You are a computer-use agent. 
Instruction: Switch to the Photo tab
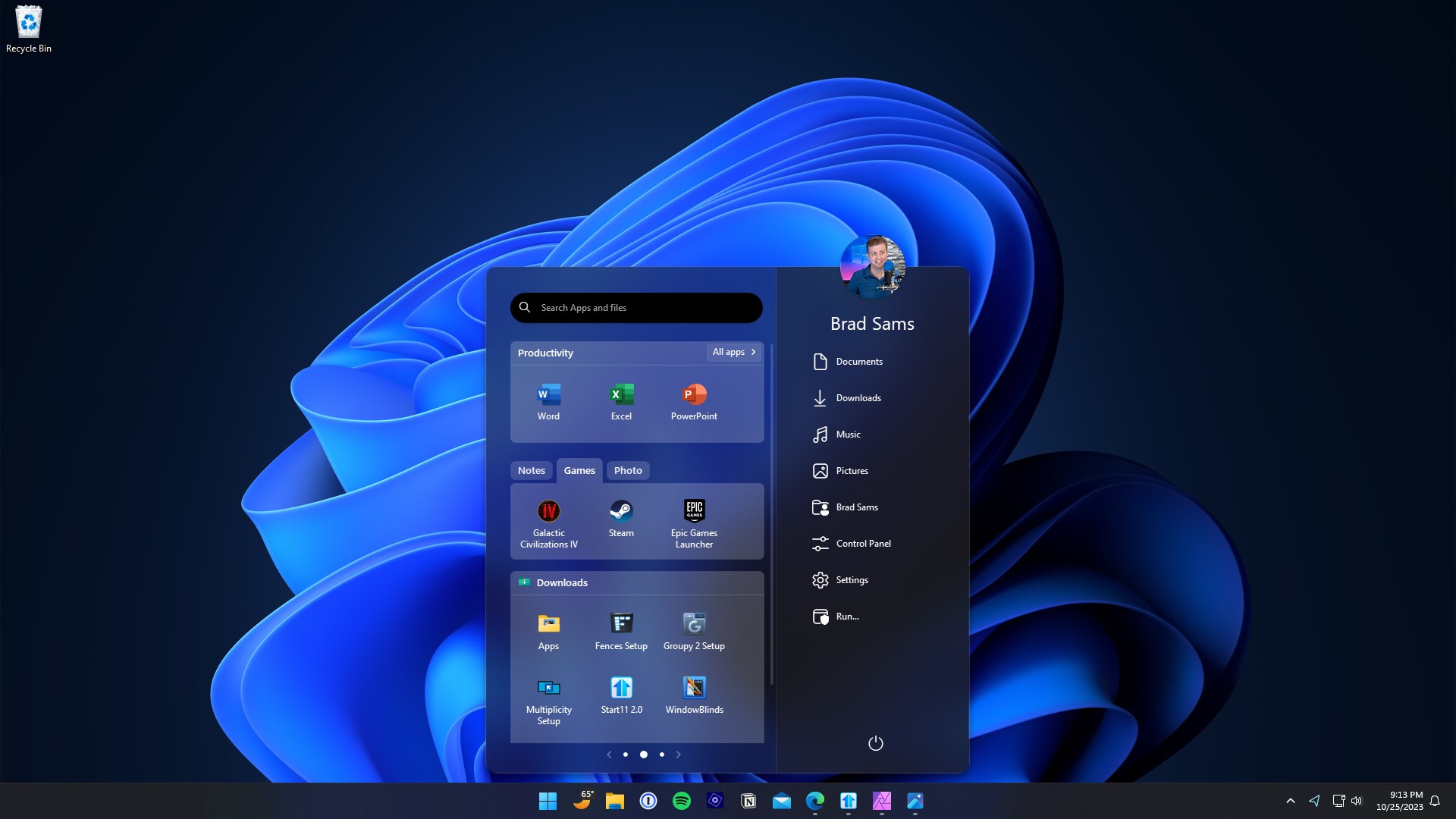[x=628, y=470]
